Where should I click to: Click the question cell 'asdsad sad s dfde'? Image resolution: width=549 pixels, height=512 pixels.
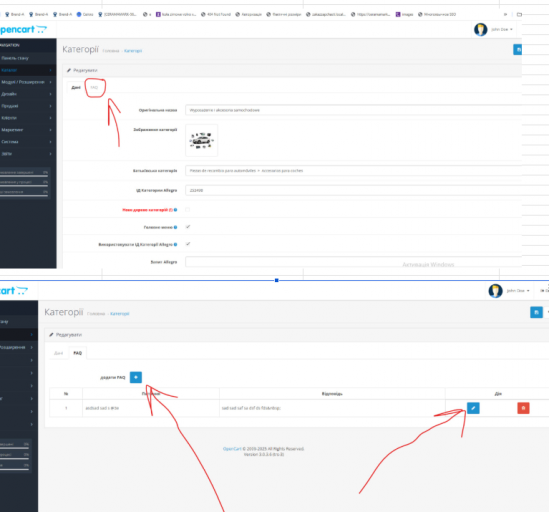pyautogui.click(x=151, y=408)
